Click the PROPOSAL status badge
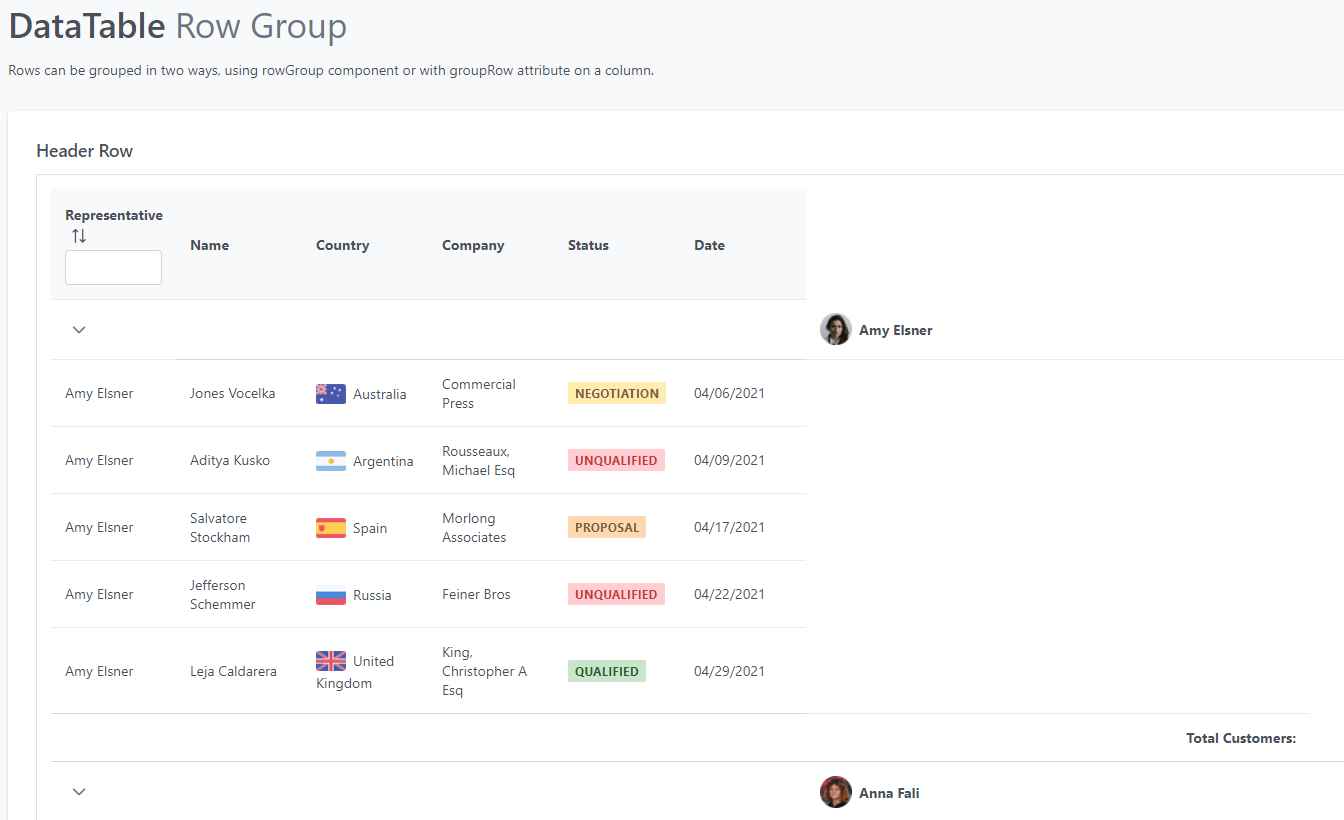Screen dimensions: 1344x820 606,527
